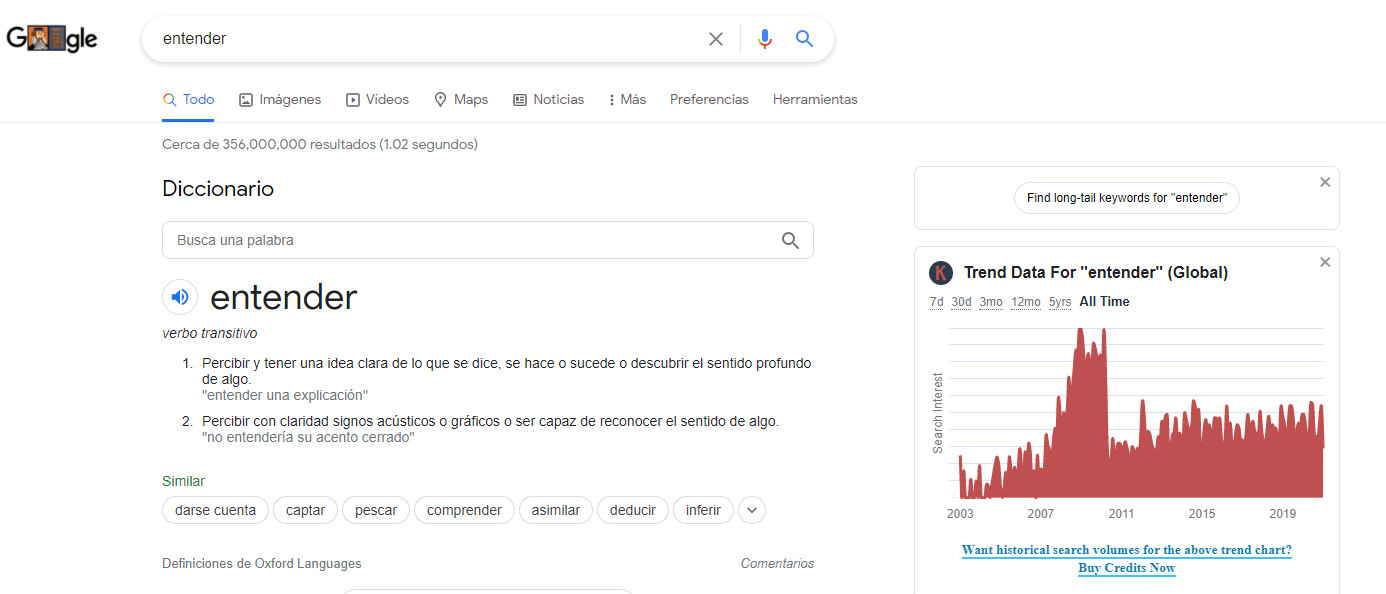Dismiss the trend data widget
Image resolution: width=1386 pixels, height=594 pixels.
[1325, 261]
